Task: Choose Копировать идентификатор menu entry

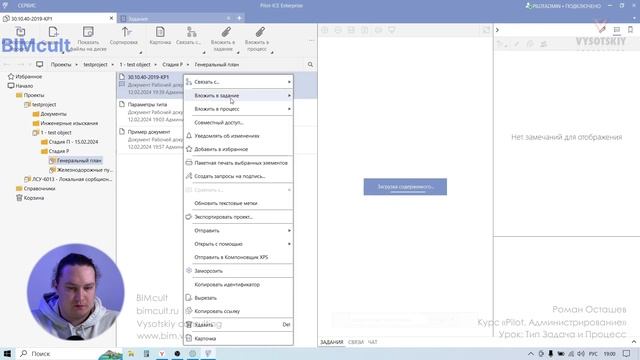Action: (x=238, y=284)
